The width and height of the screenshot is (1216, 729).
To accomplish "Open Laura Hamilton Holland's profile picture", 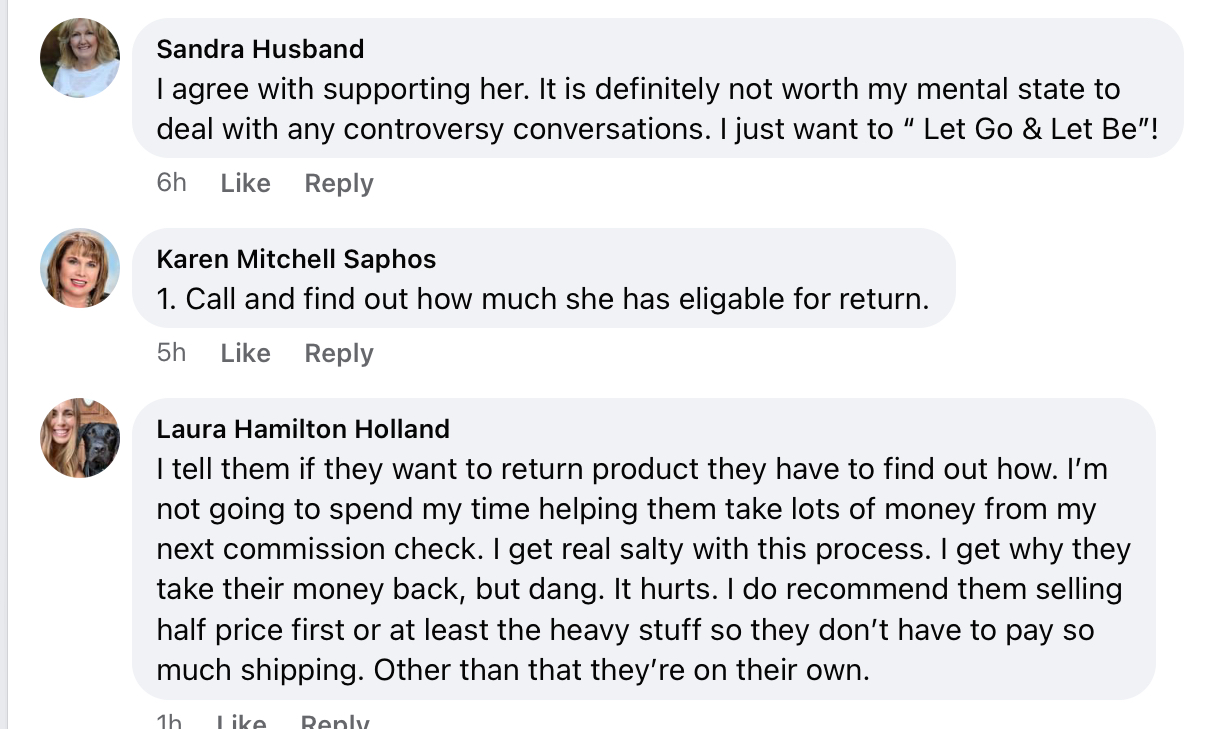I will coord(80,438).
